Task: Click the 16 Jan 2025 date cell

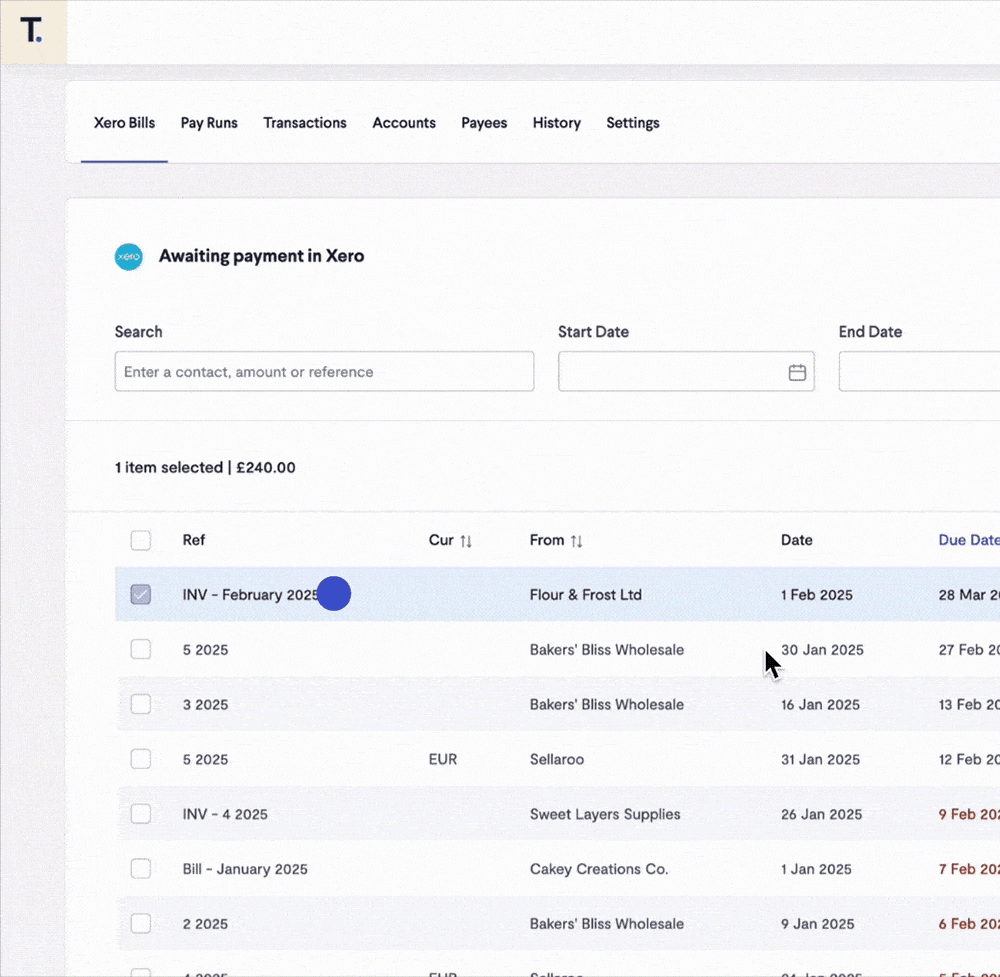Action: (820, 704)
